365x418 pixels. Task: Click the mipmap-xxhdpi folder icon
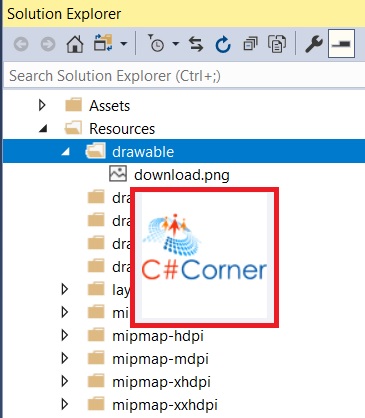pyautogui.click(x=96, y=404)
